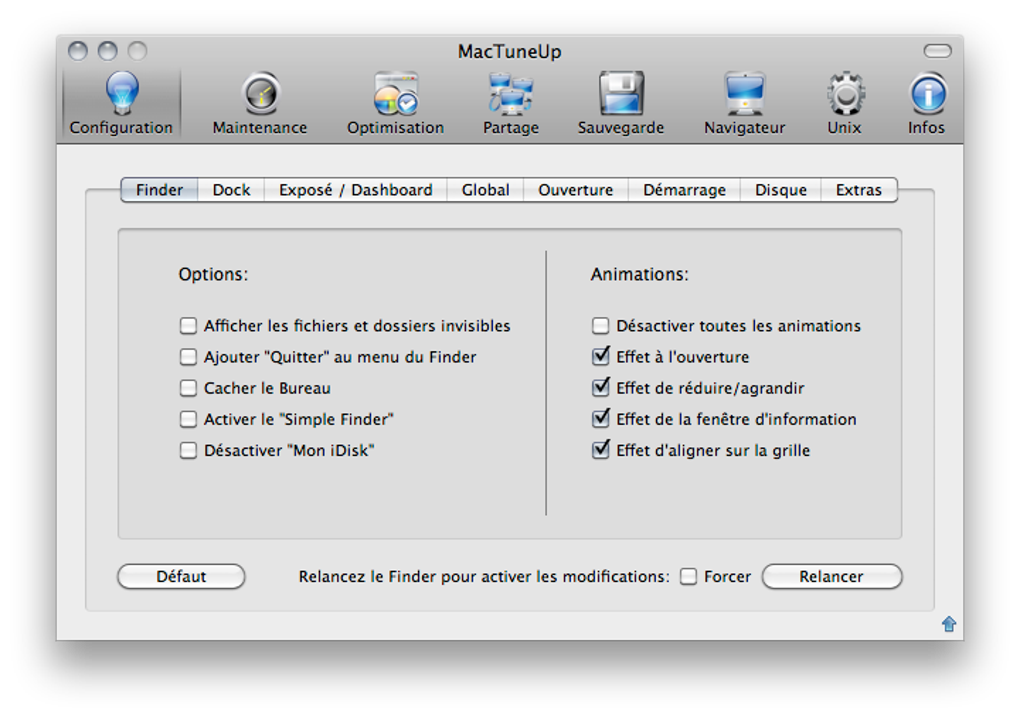This screenshot has height=718, width=1020.
Task: Switch to the Démarrage tab
Action: pos(684,190)
